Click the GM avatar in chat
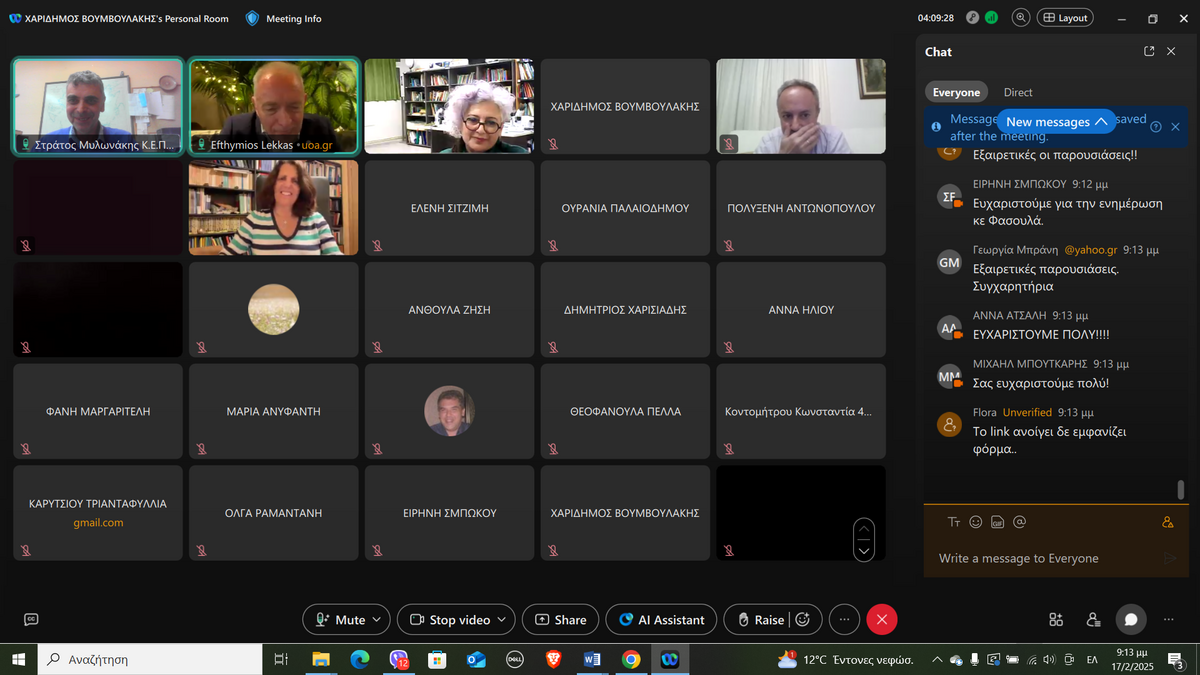1200x675 pixels. click(949, 262)
